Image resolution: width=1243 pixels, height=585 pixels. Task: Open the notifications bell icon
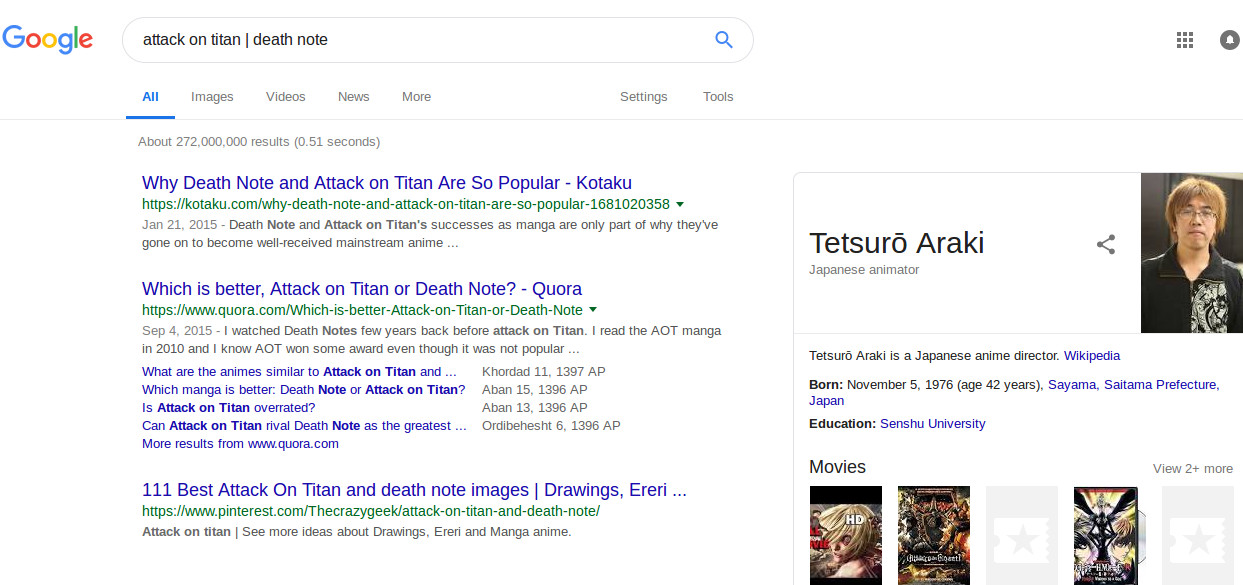[x=1229, y=40]
